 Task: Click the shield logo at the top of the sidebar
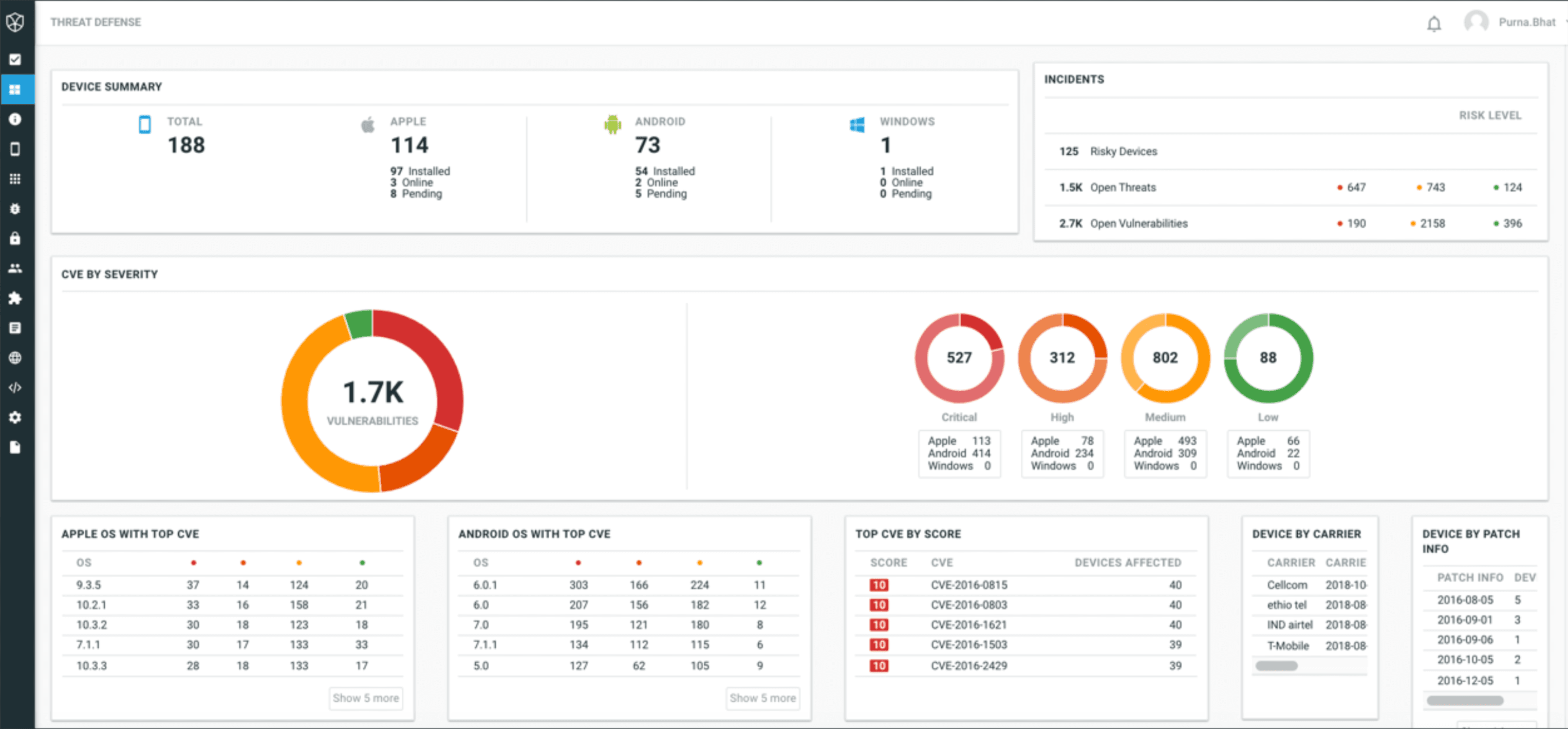(x=16, y=22)
